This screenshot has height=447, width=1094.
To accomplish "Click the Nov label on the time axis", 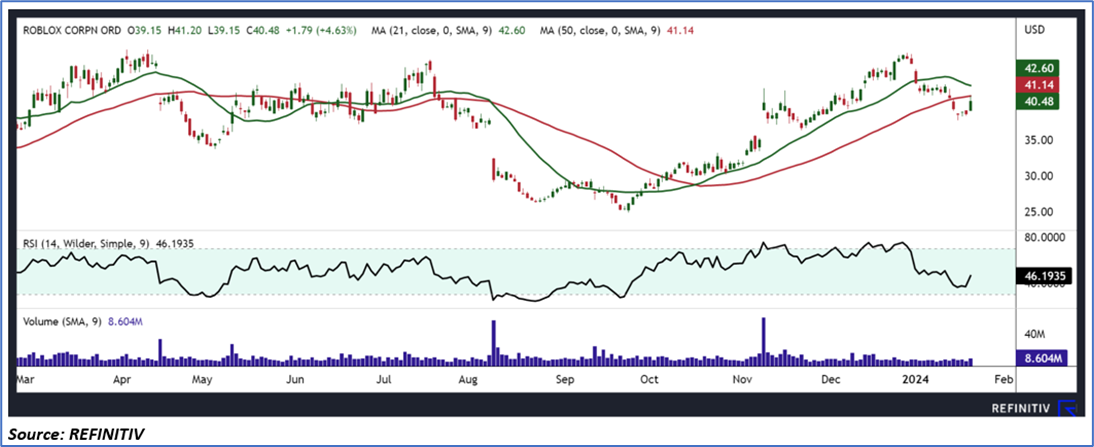I will [x=742, y=379].
